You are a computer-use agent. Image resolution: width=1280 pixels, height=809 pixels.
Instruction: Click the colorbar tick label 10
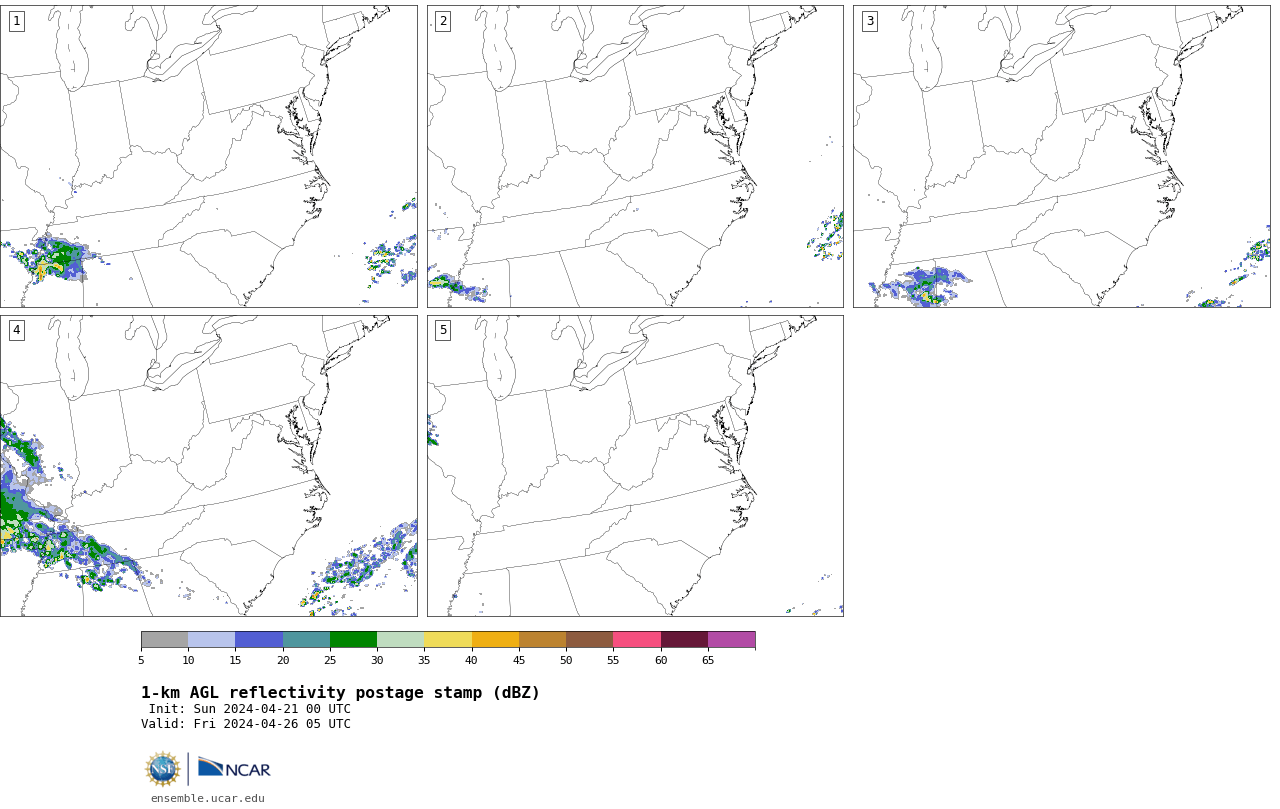click(x=188, y=660)
